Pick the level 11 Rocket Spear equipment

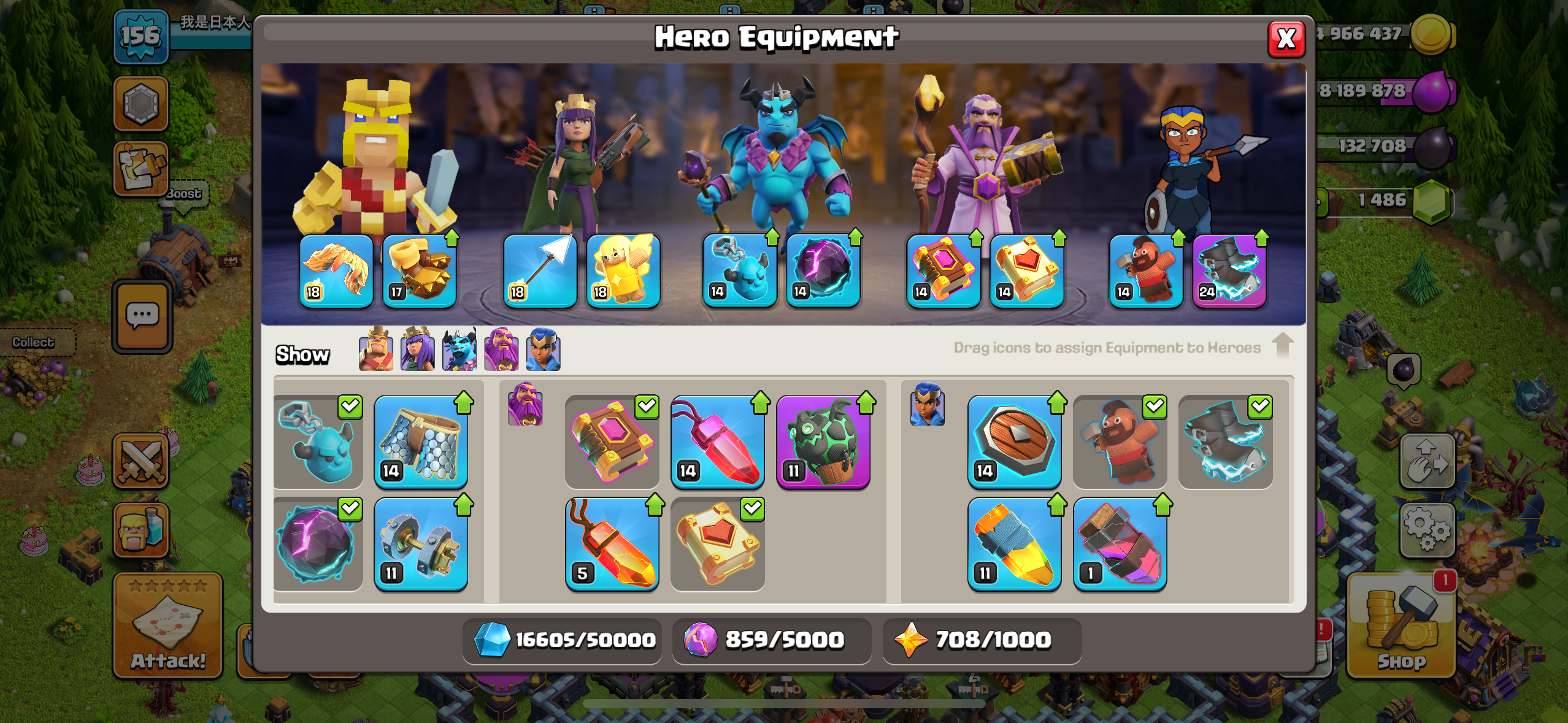click(1015, 544)
